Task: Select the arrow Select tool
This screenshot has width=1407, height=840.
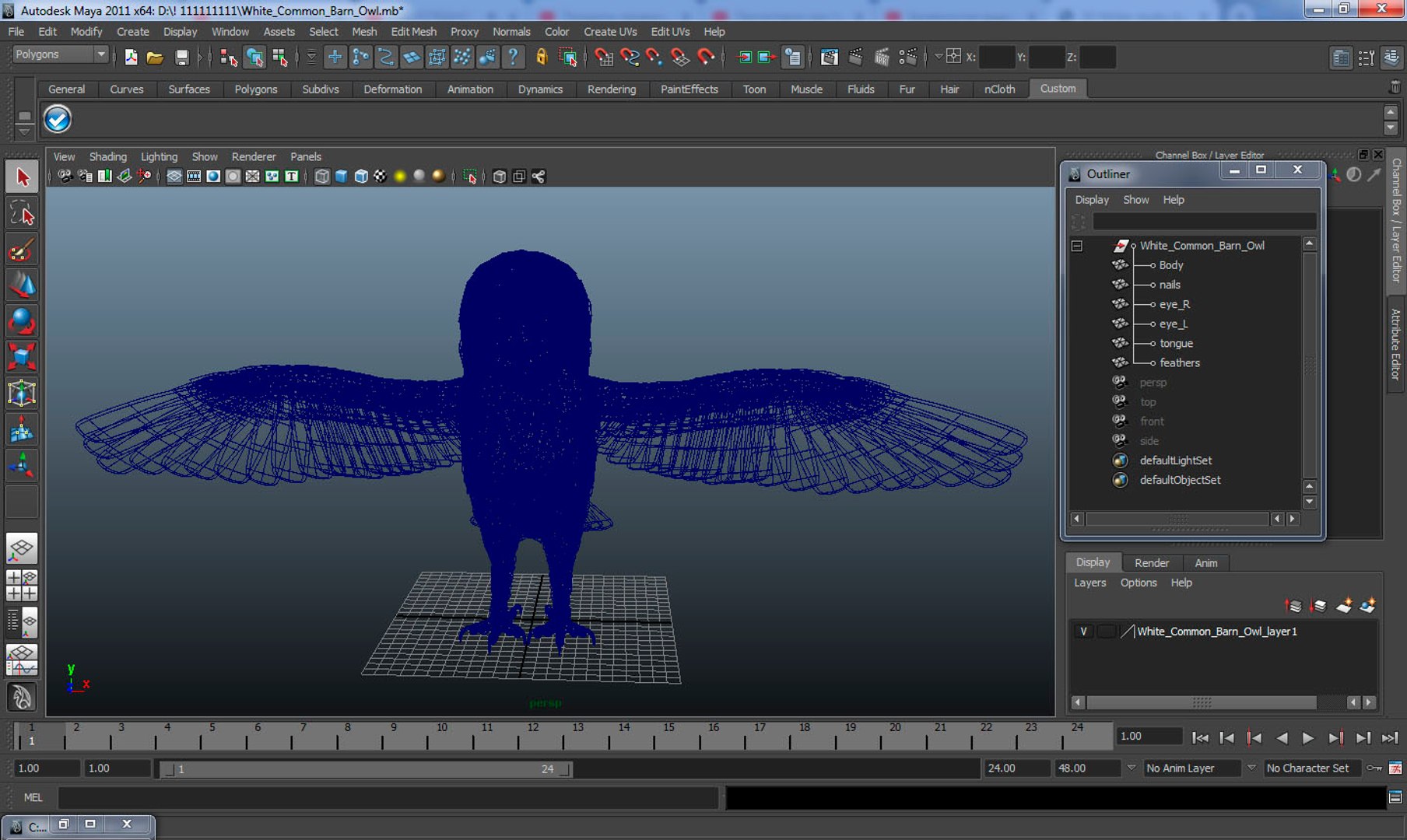Action: (22, 177)
